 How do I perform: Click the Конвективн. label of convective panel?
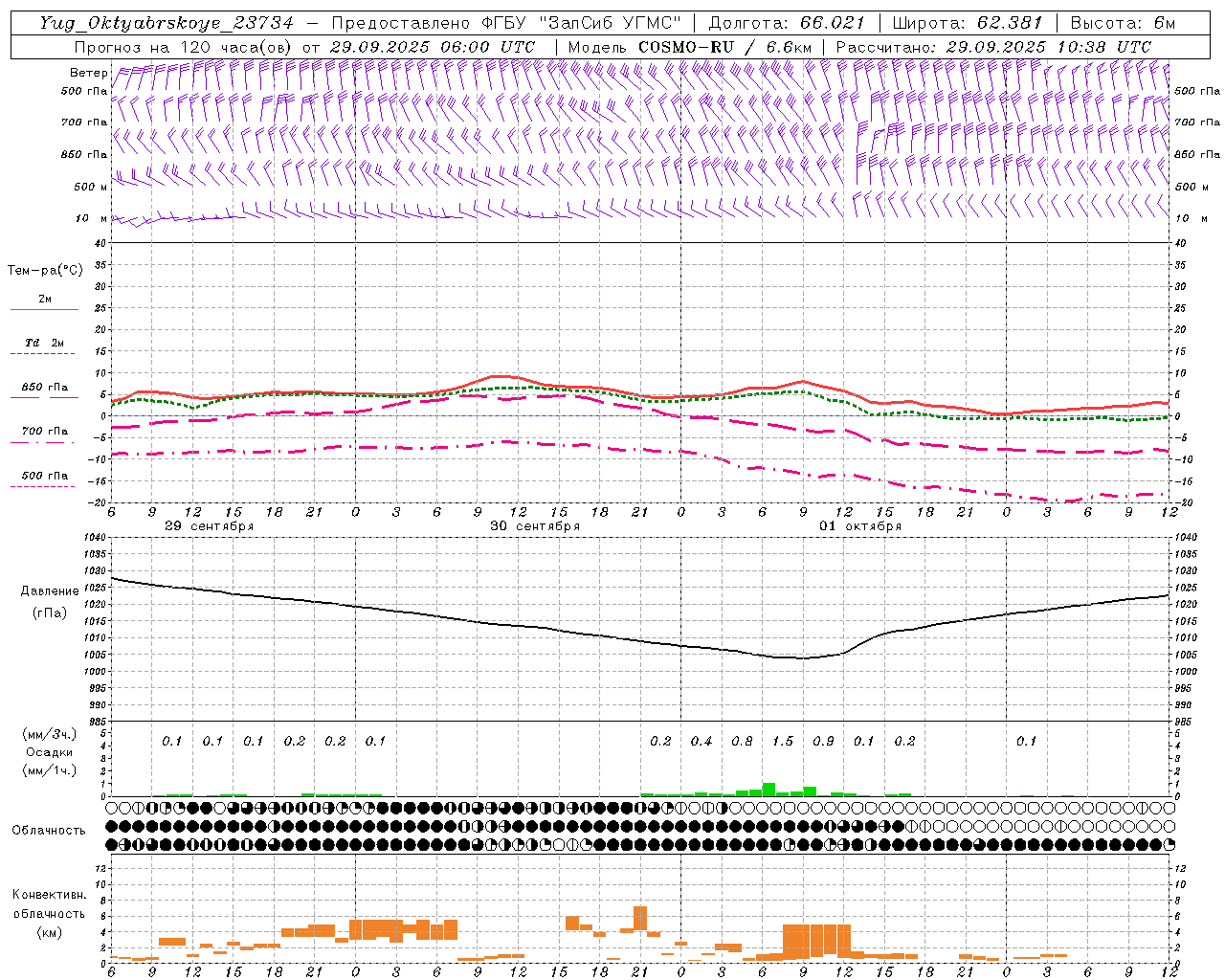(x=49, y=895)
